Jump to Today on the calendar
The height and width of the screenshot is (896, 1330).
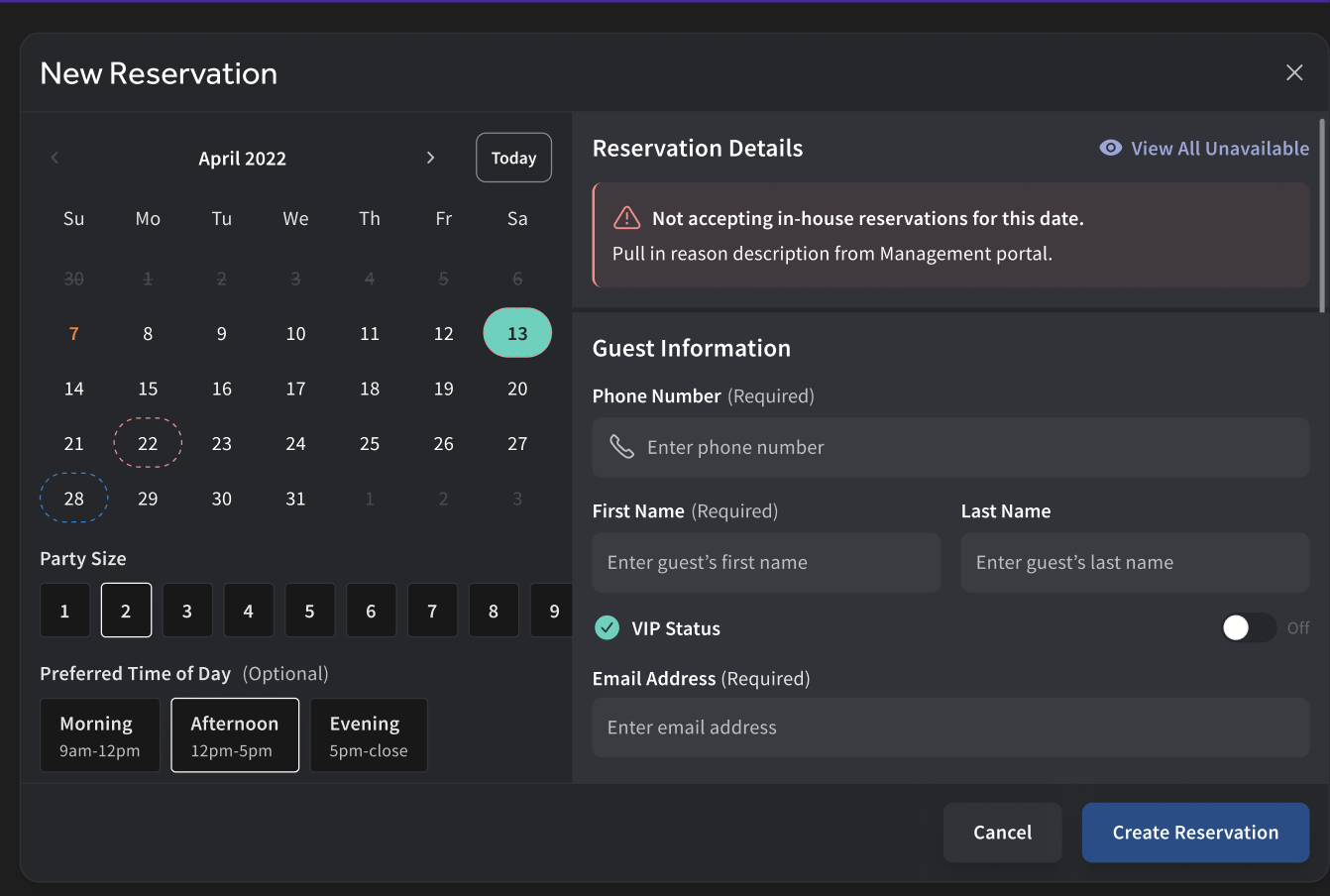513,158
